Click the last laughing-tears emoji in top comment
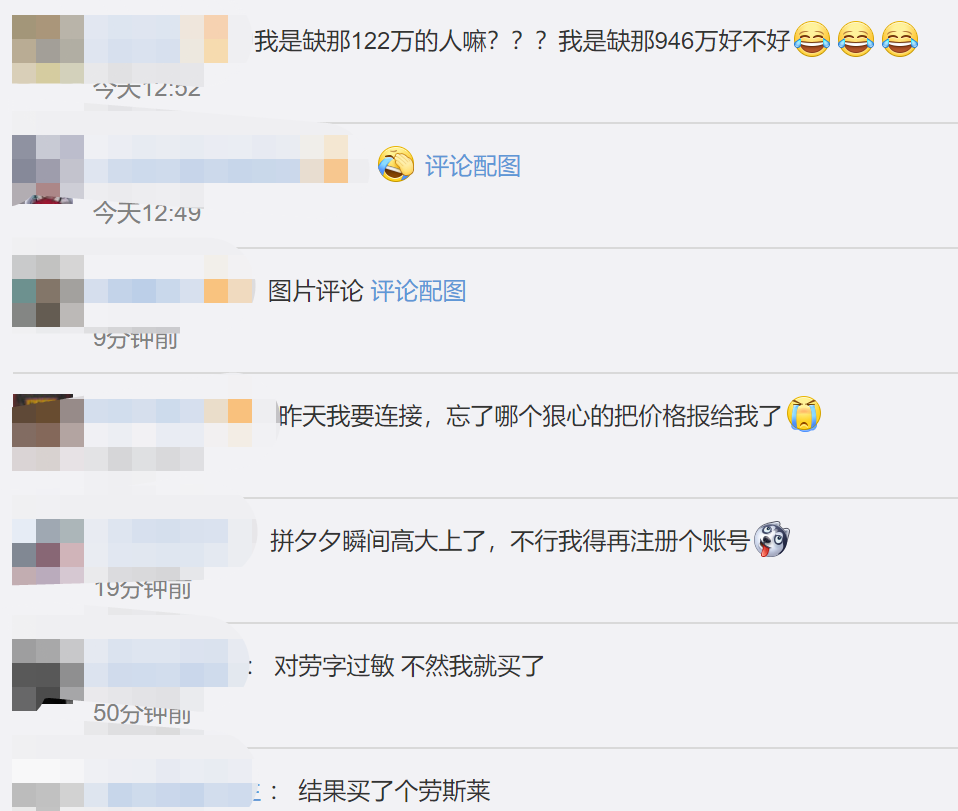The width and height of the screenshot is (958, 811). pyautogui.click(x=899, y=39)
